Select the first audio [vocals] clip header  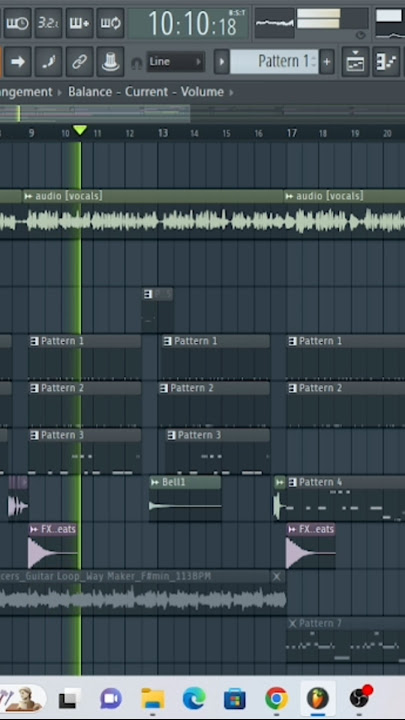coord(152,197)
